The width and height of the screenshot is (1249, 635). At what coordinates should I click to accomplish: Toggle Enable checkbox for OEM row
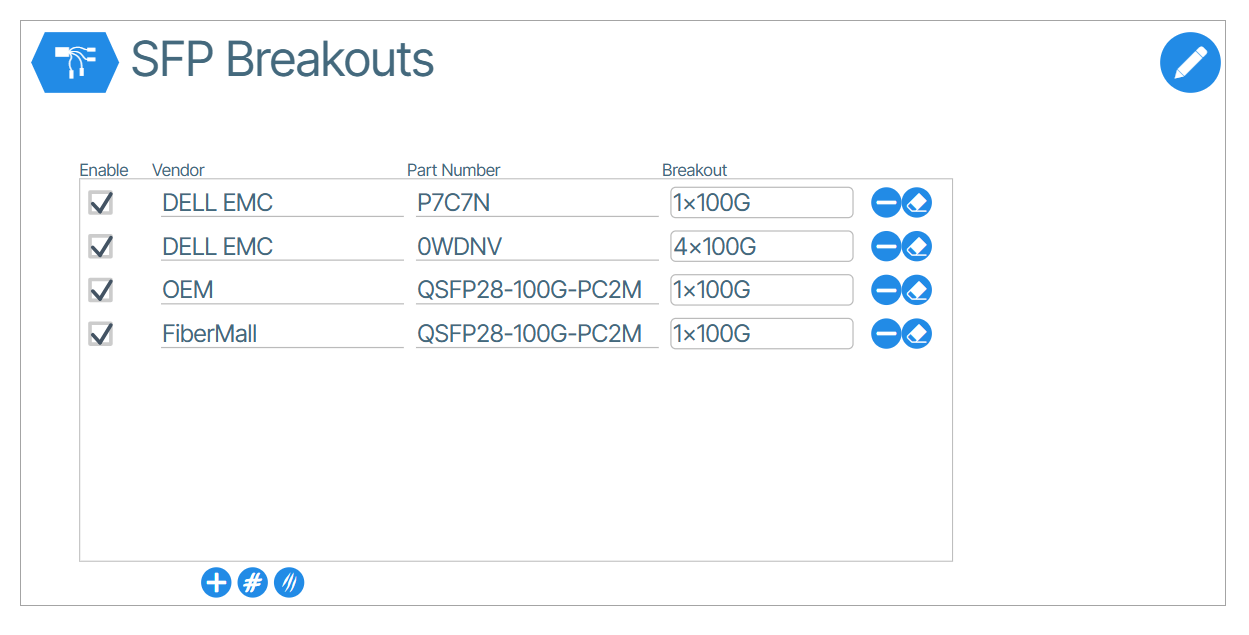[x=101, y=290]
